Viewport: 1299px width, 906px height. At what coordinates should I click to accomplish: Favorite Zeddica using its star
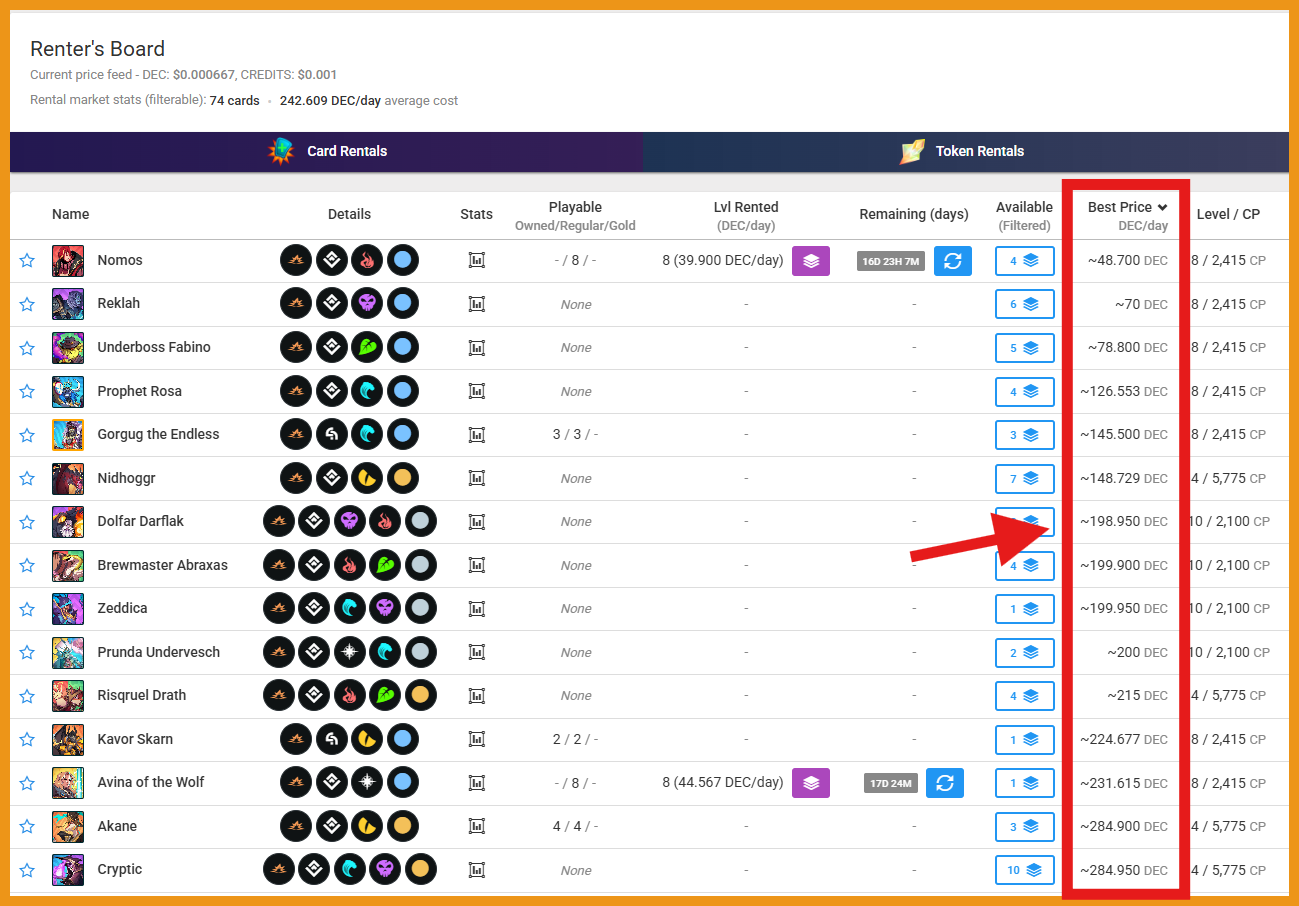[27, 609]
